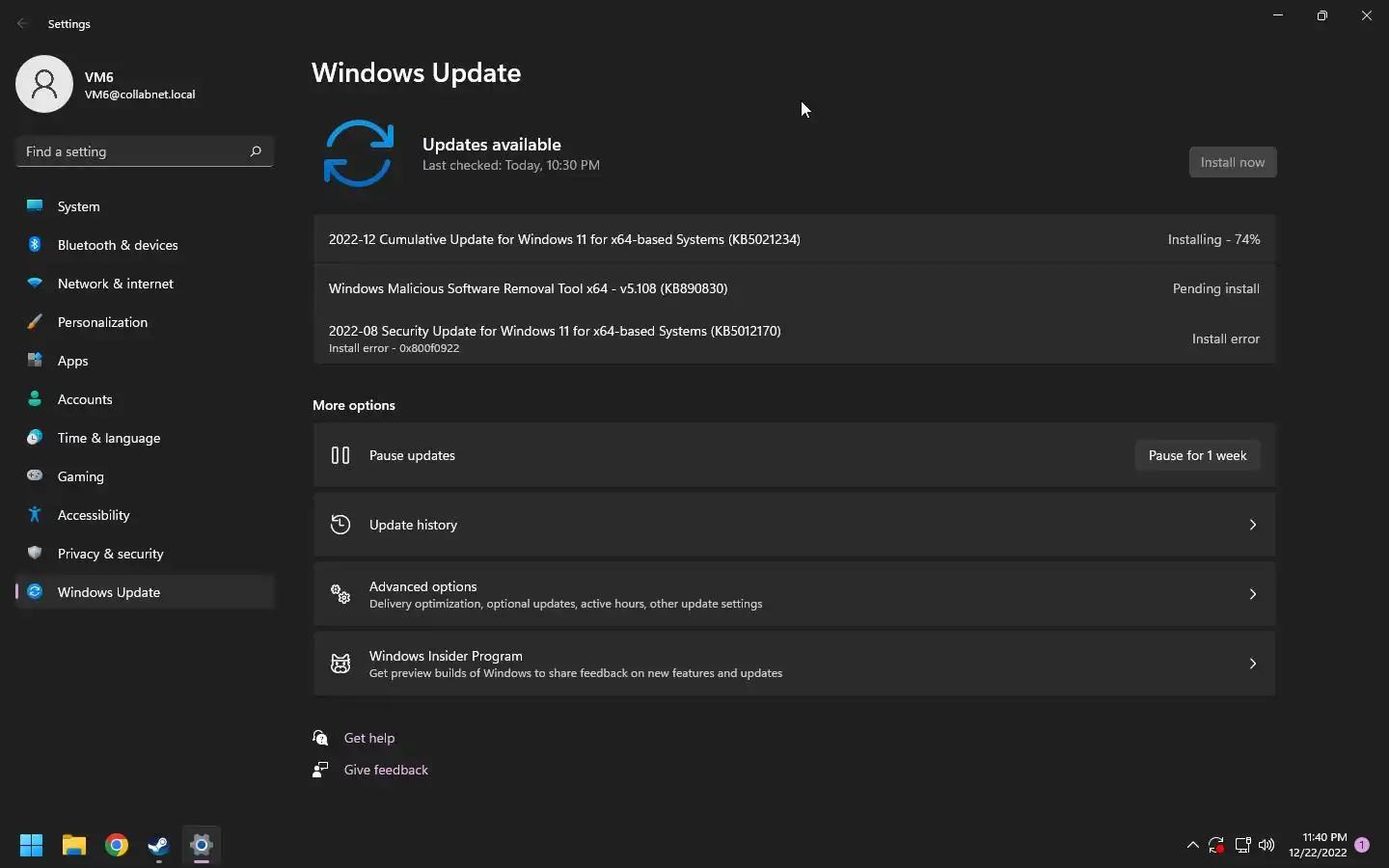Go to Gaming settings
1389x868 pixels.
(145, 476)
